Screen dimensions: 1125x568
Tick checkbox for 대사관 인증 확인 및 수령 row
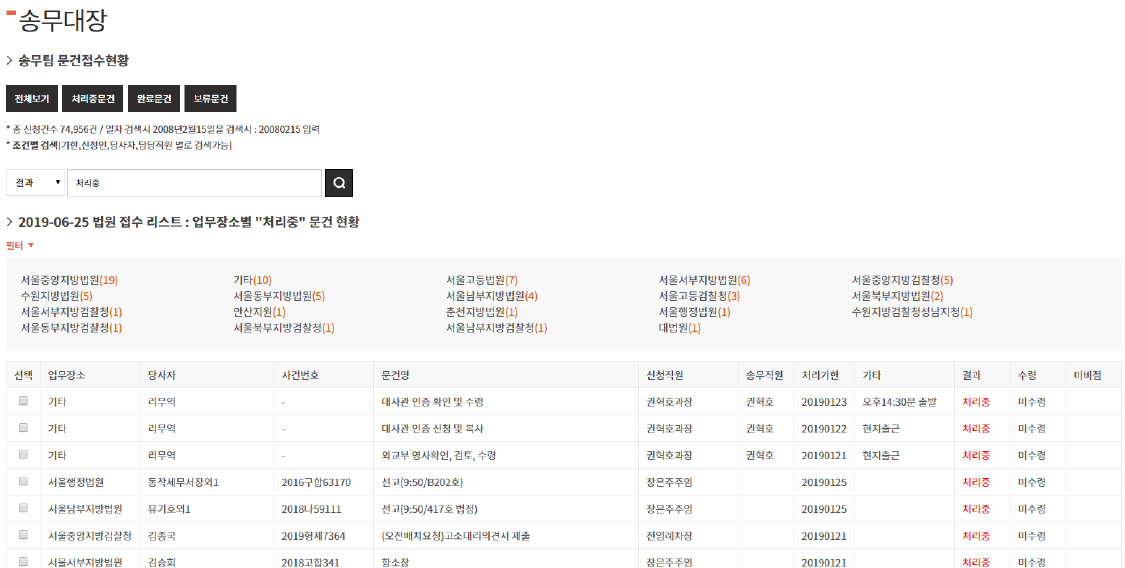pos(24,401)
